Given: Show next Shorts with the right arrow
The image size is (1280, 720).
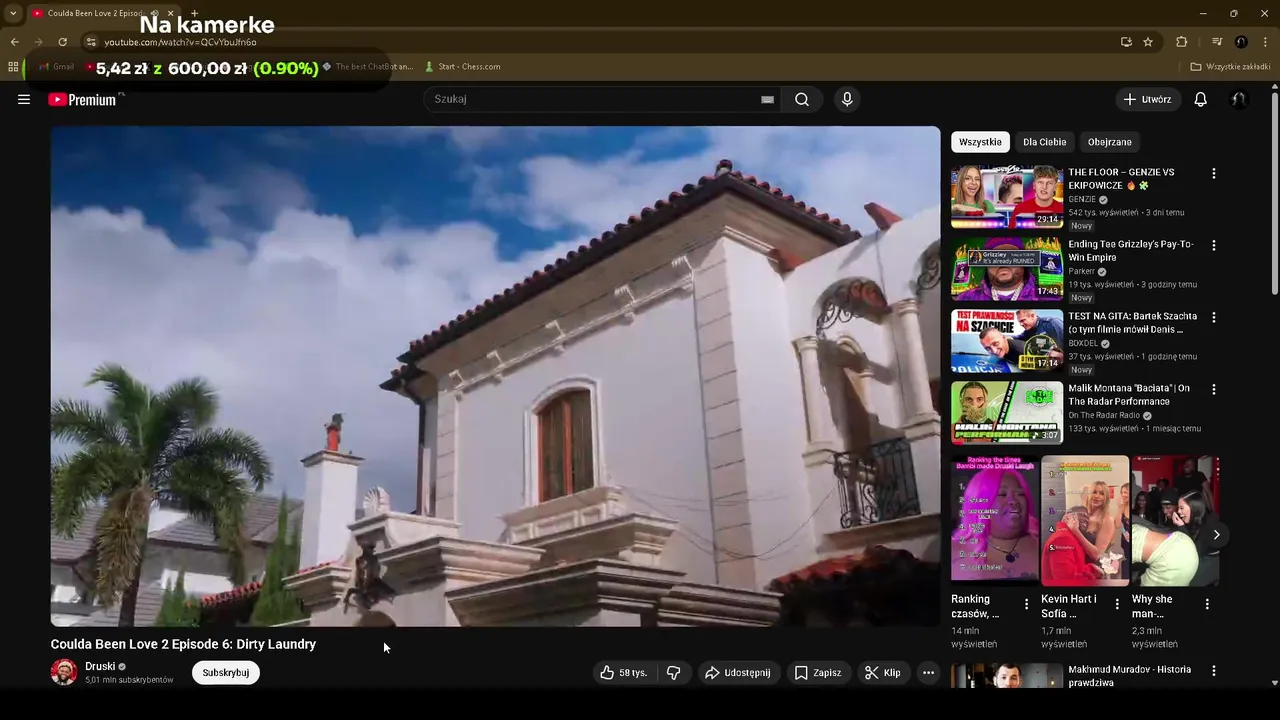Looking at the screenshot, I should pos(1216,535).
